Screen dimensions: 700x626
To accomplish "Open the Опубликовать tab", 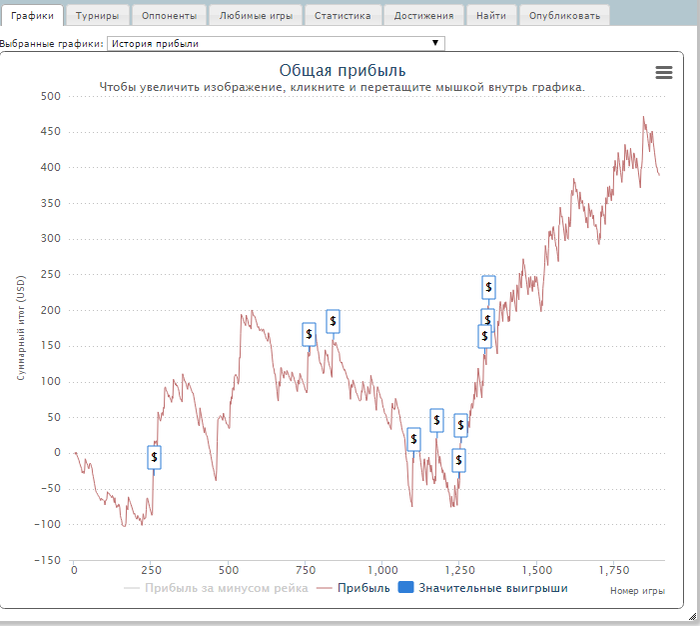I will [564, 16].
